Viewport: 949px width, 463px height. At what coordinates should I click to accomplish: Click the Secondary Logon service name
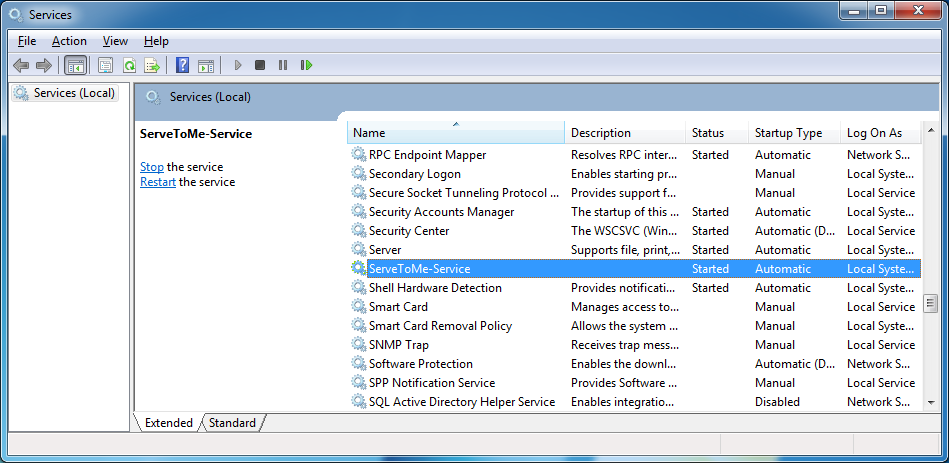pos(415,174)
